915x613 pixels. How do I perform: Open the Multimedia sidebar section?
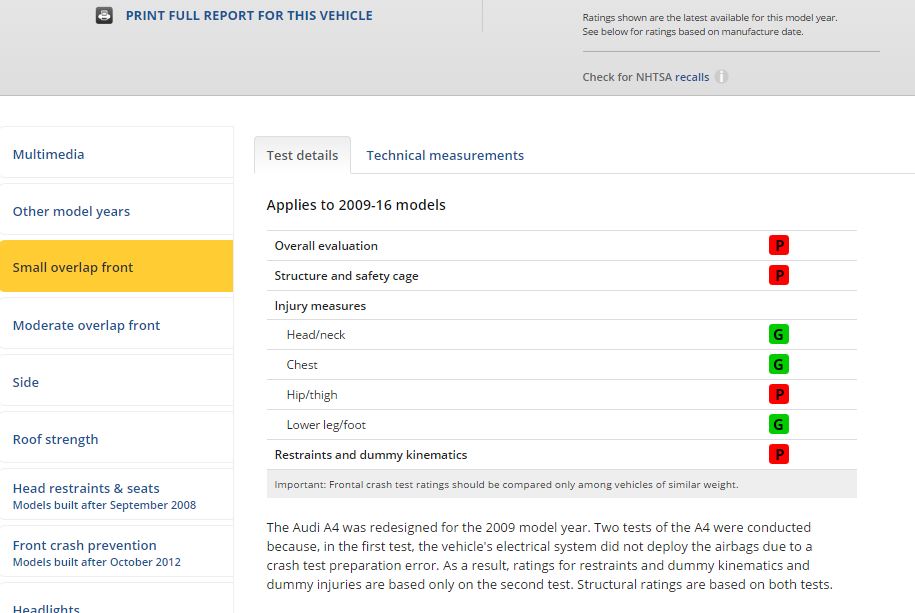click(117, 154)
